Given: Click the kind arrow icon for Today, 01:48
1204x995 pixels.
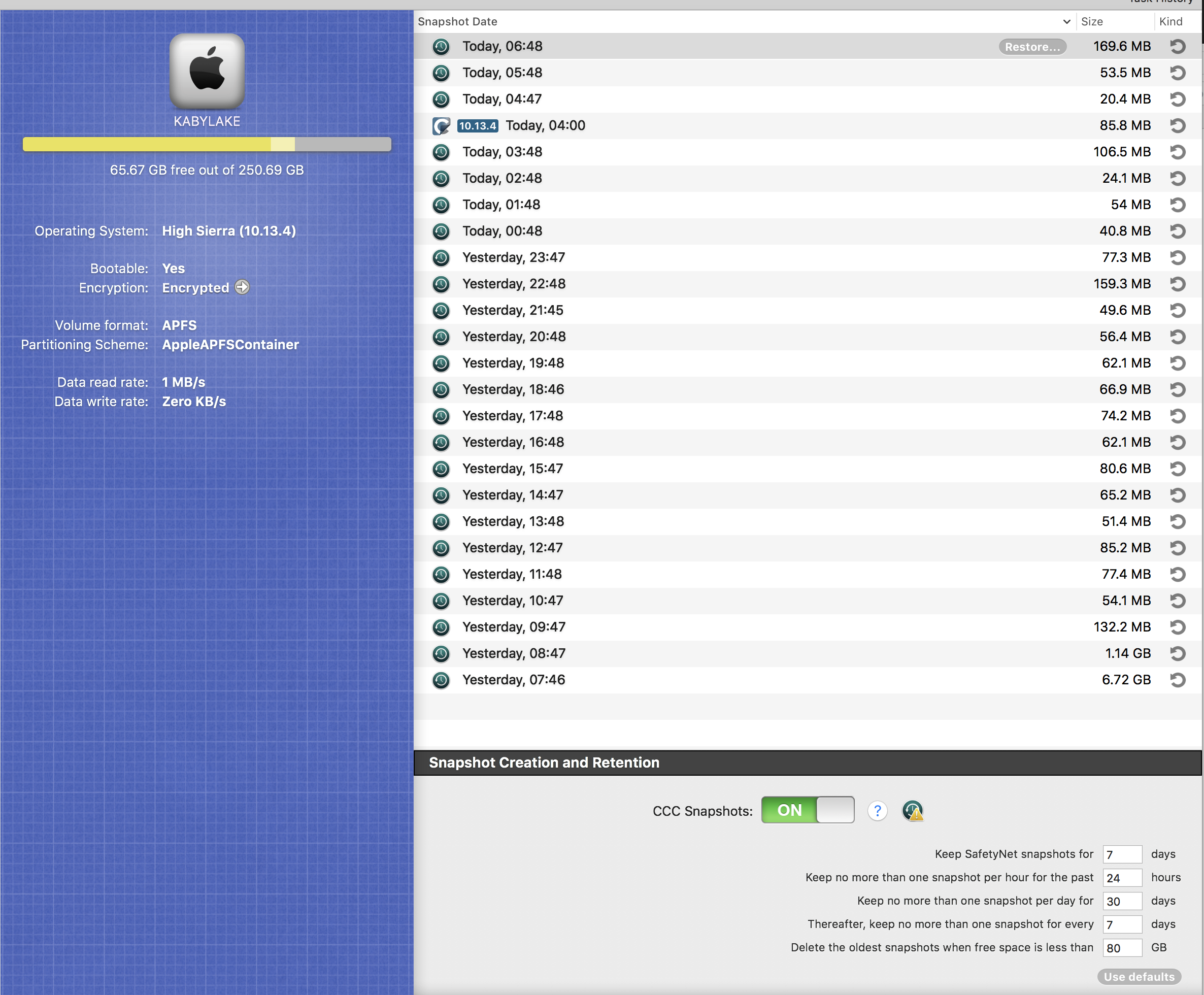Looking at the screenshot, I should click(1177, 205).
